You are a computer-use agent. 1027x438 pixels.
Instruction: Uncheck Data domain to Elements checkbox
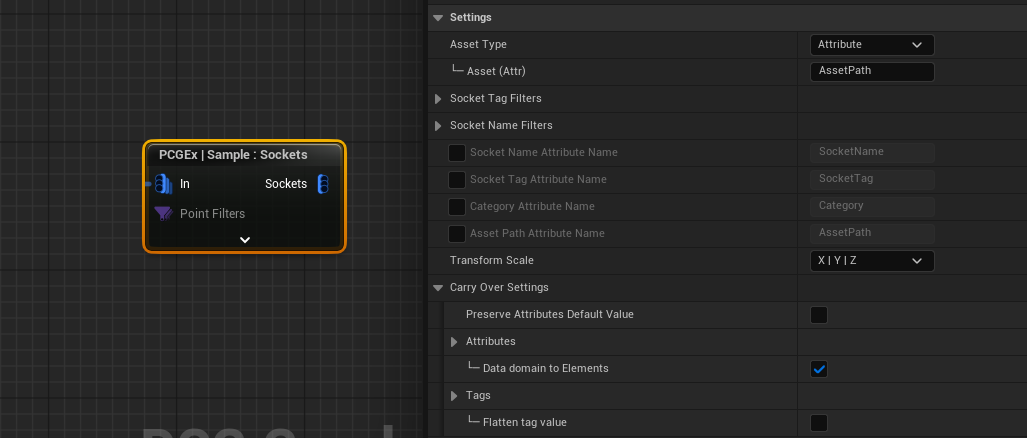[819, 369]
